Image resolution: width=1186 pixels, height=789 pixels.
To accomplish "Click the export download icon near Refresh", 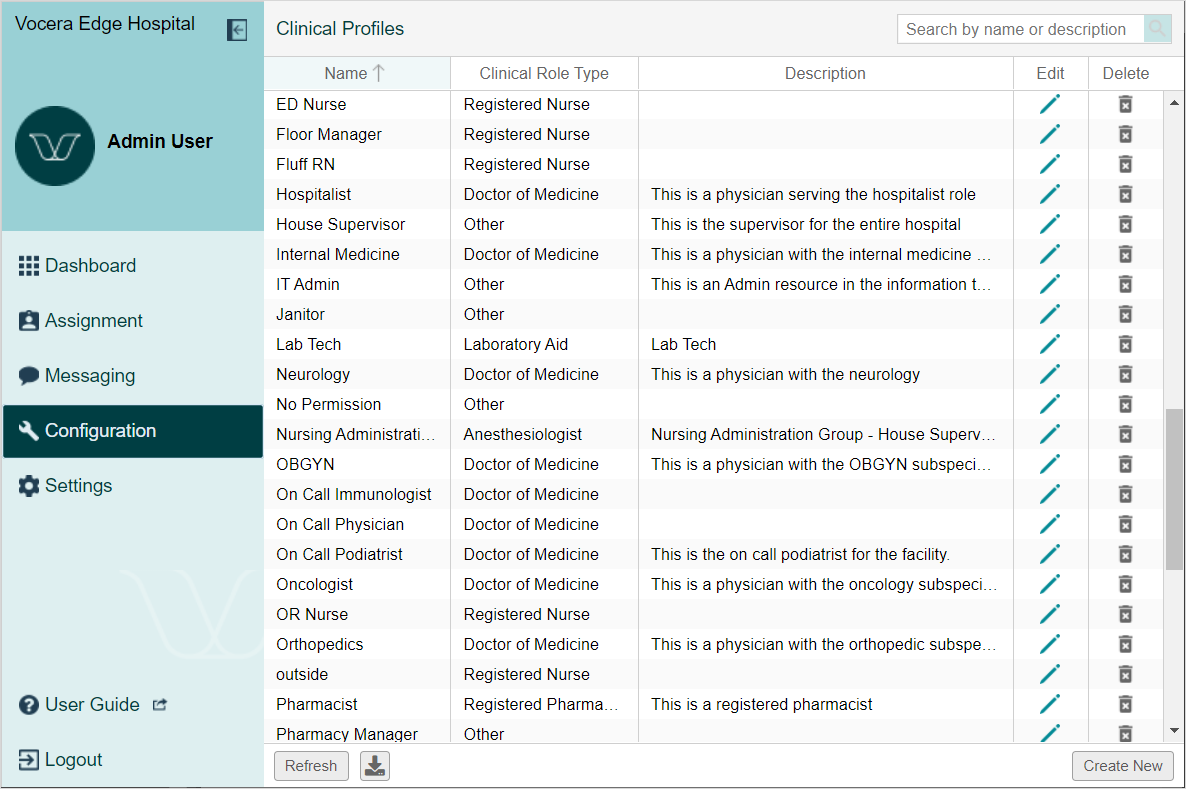I will [374, 764].
